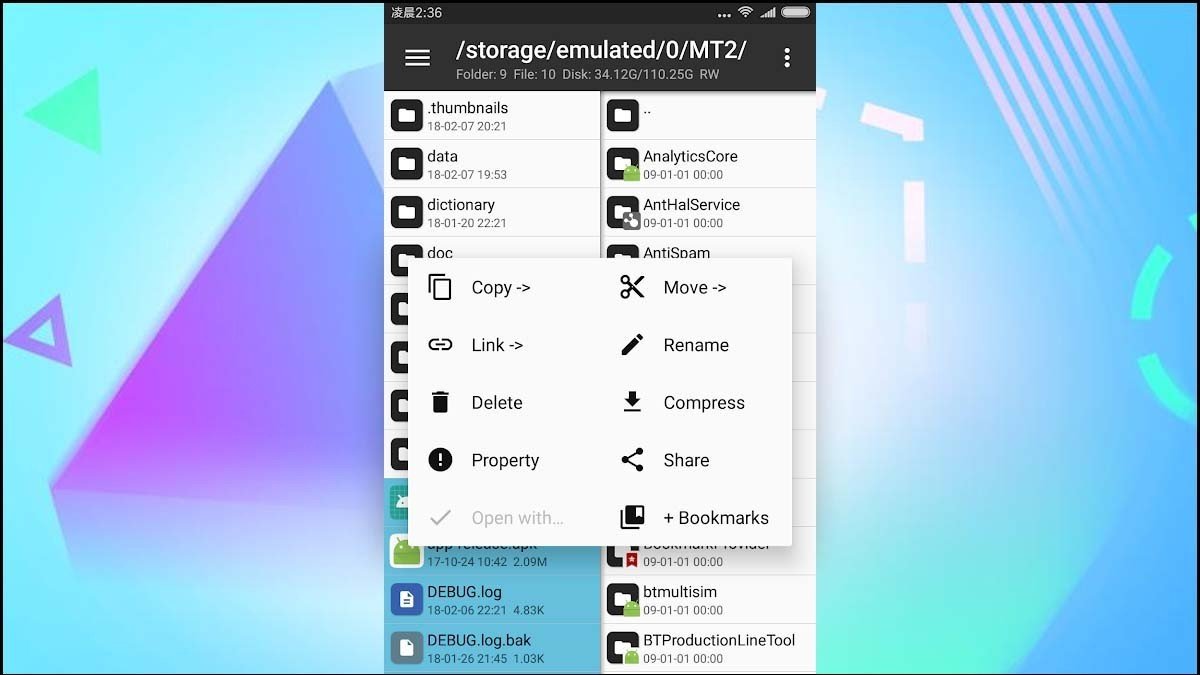
Task: Open the hamburger navigation menu
Action: pyautogui.click(x=417, y=58)
